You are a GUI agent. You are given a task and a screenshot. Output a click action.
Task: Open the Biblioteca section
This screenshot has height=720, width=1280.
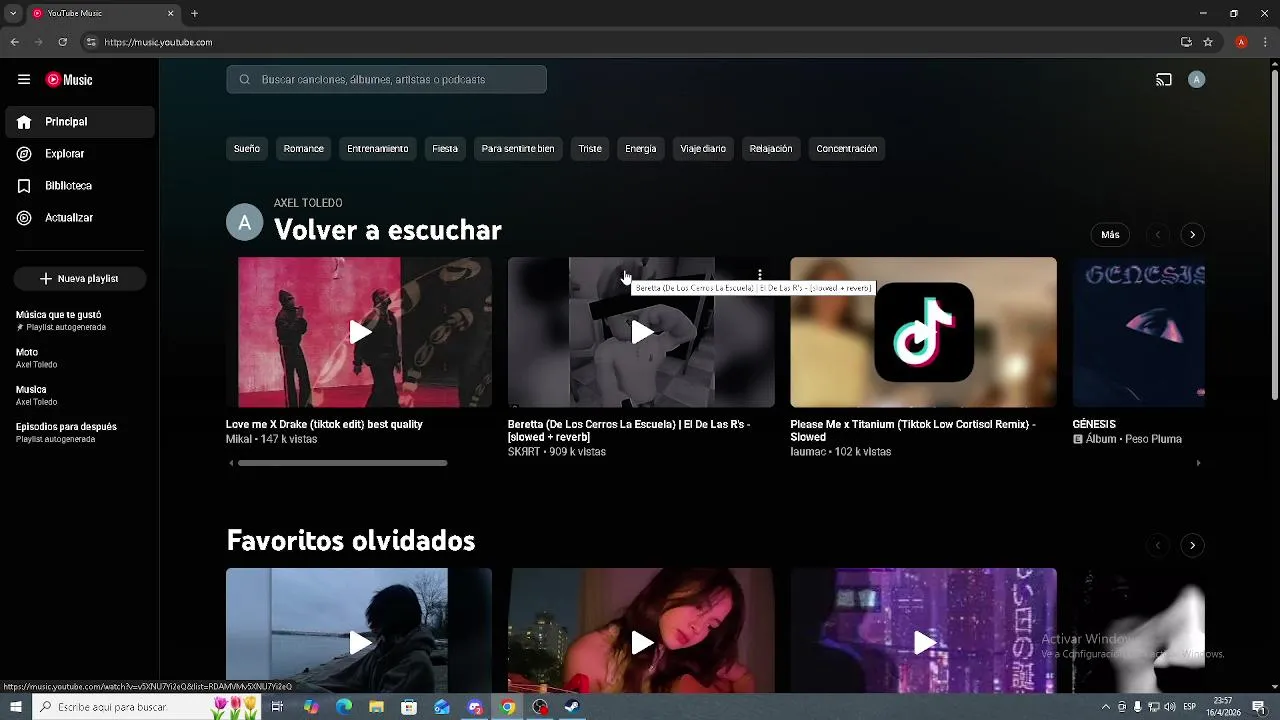[x=80, y=186]
